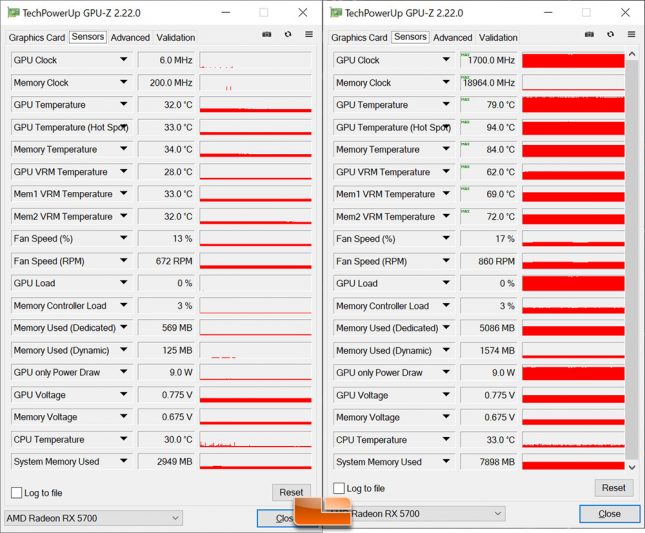Open Memory Clock dropdown in left window
The width and height of the screenshot is (645, 533).
coord(123,82)
